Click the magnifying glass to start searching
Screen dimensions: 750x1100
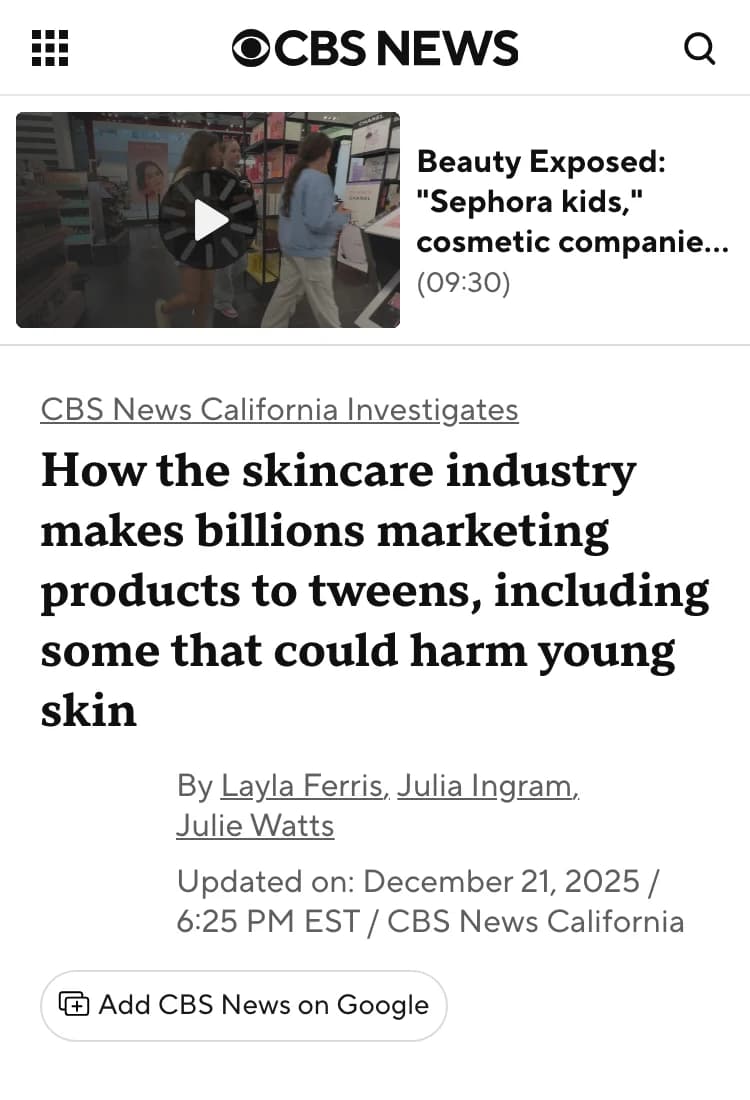coord(699,47)
